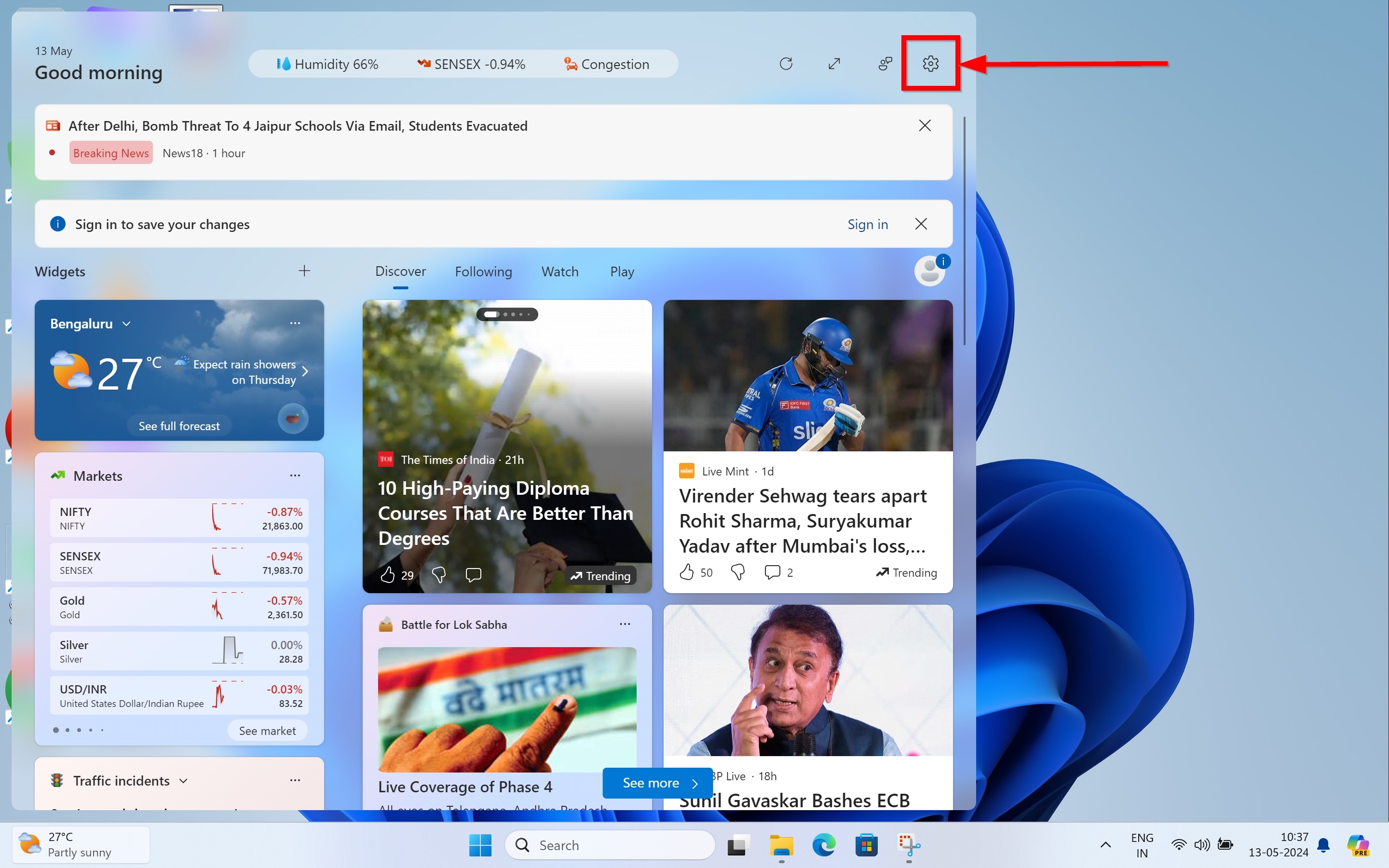The height and width of the screenshot is (868, 1389).
Task: Select the Gold market row
Action: [x=179, y=607]
